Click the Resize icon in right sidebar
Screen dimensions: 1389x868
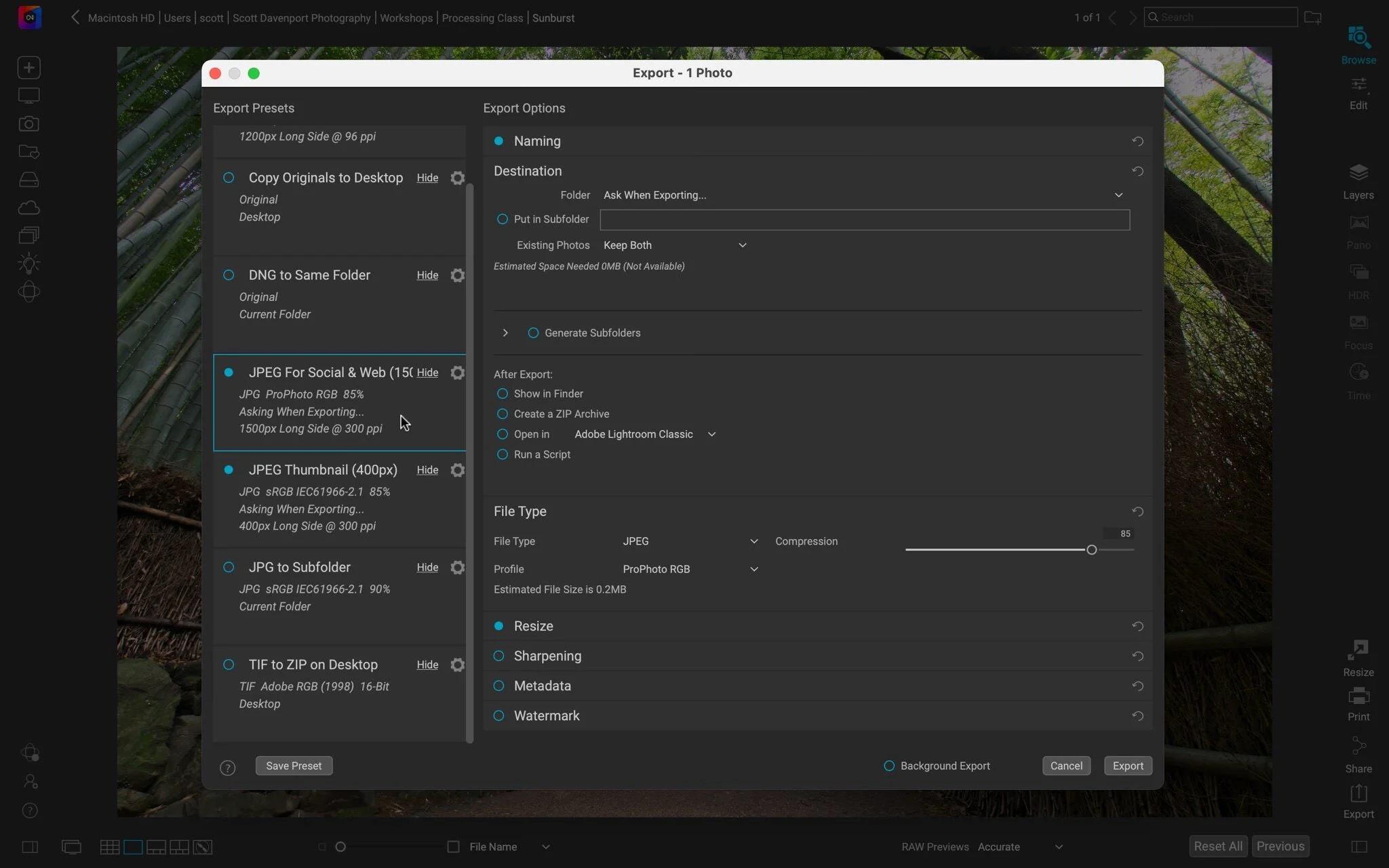tap(1358, 658)
